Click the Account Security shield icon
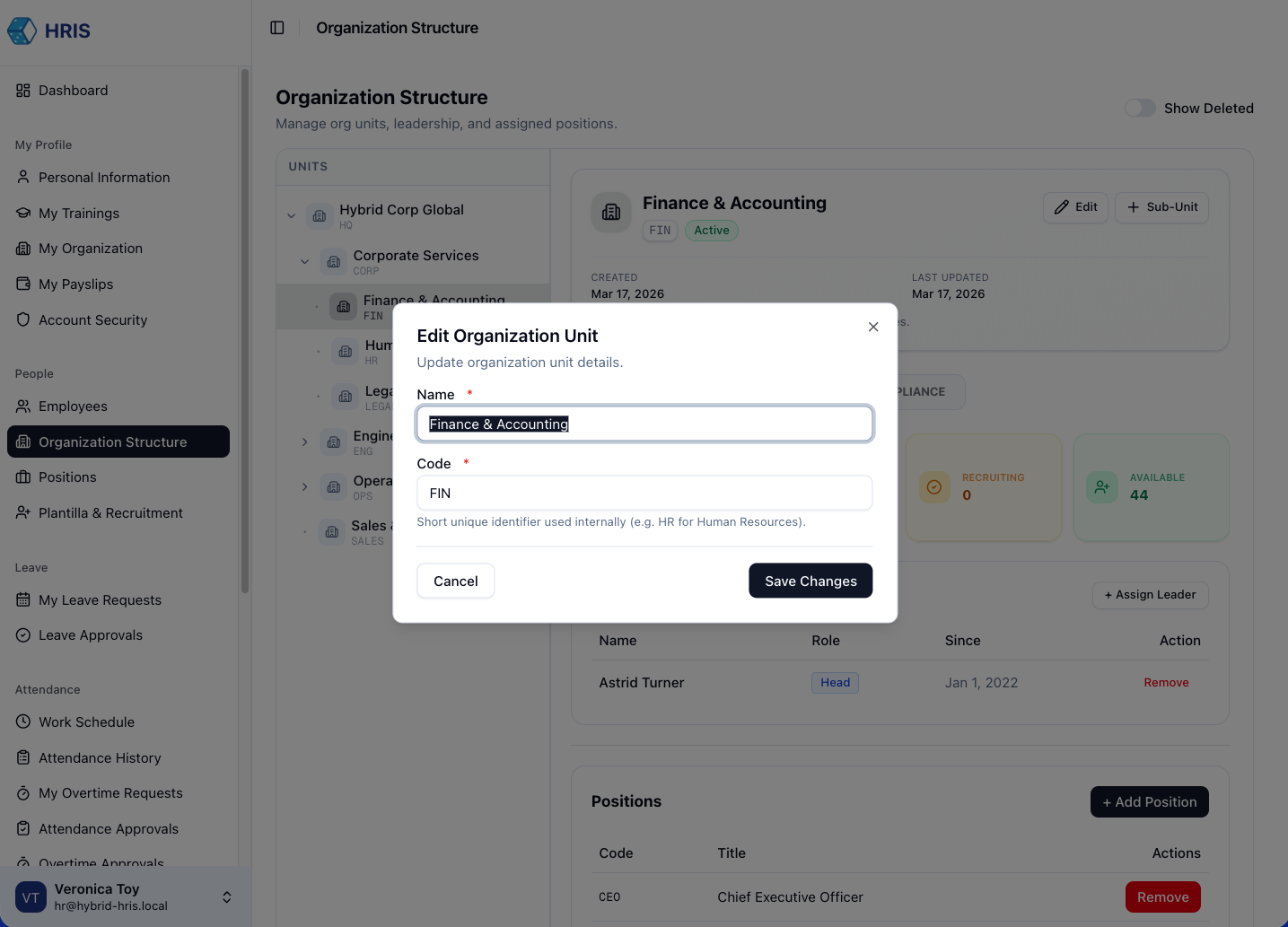The height and width of the screenshot is (927, 1288). [23, 320]
